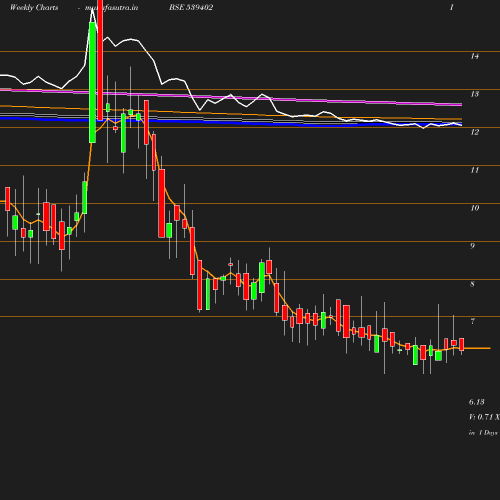Click the tall green candle at the chart peak
Image resolution: width=500 pixels, height=500 pixels.
[x=92, y=82]
